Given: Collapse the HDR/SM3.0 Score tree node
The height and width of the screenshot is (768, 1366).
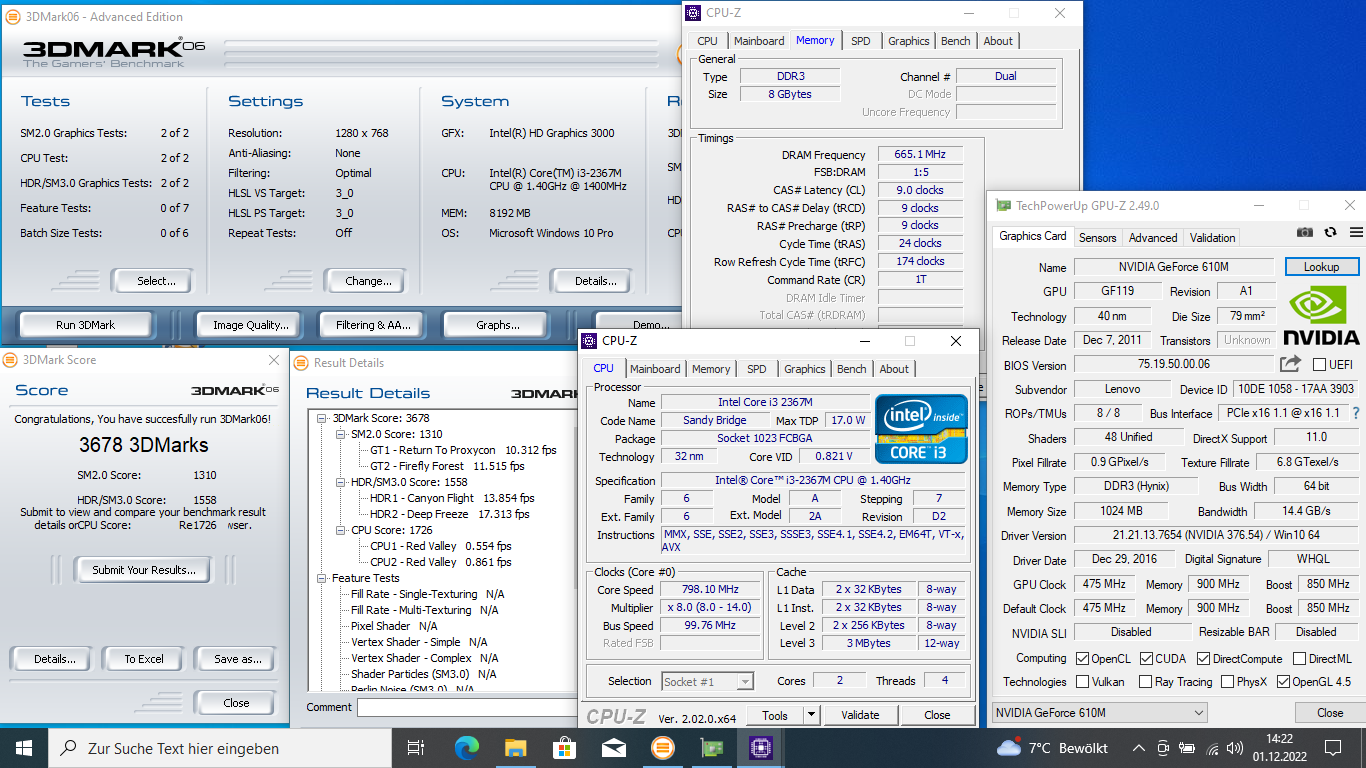Looking at the screenshot, I should [x=341, y=482].
